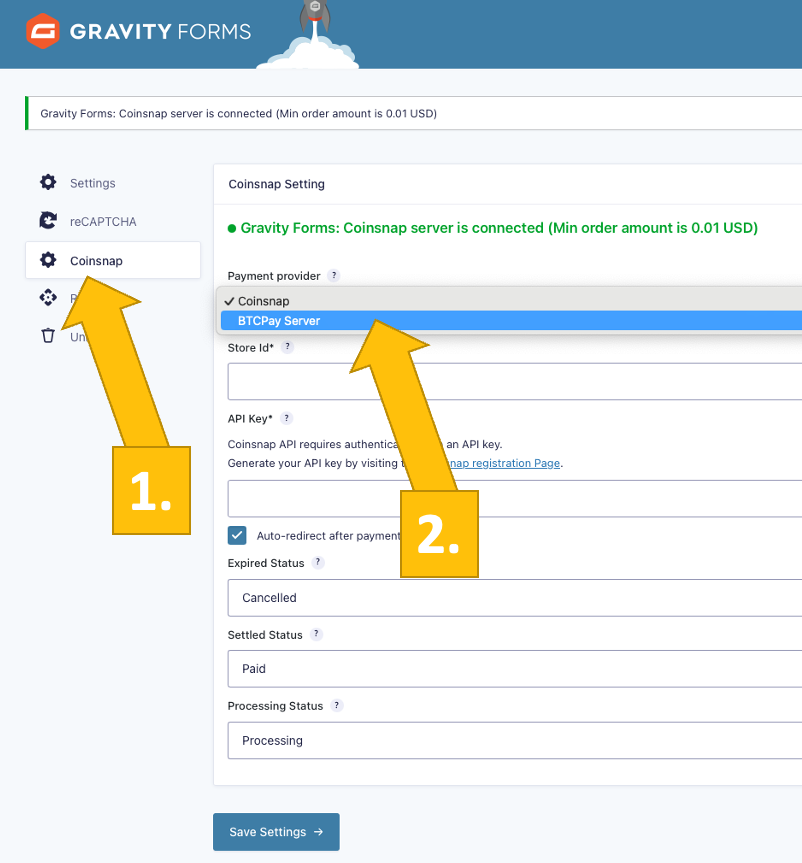Viewport: 802px width, 863px height.
Task: Click help icon next to Store Id
Action: [287, 347]
